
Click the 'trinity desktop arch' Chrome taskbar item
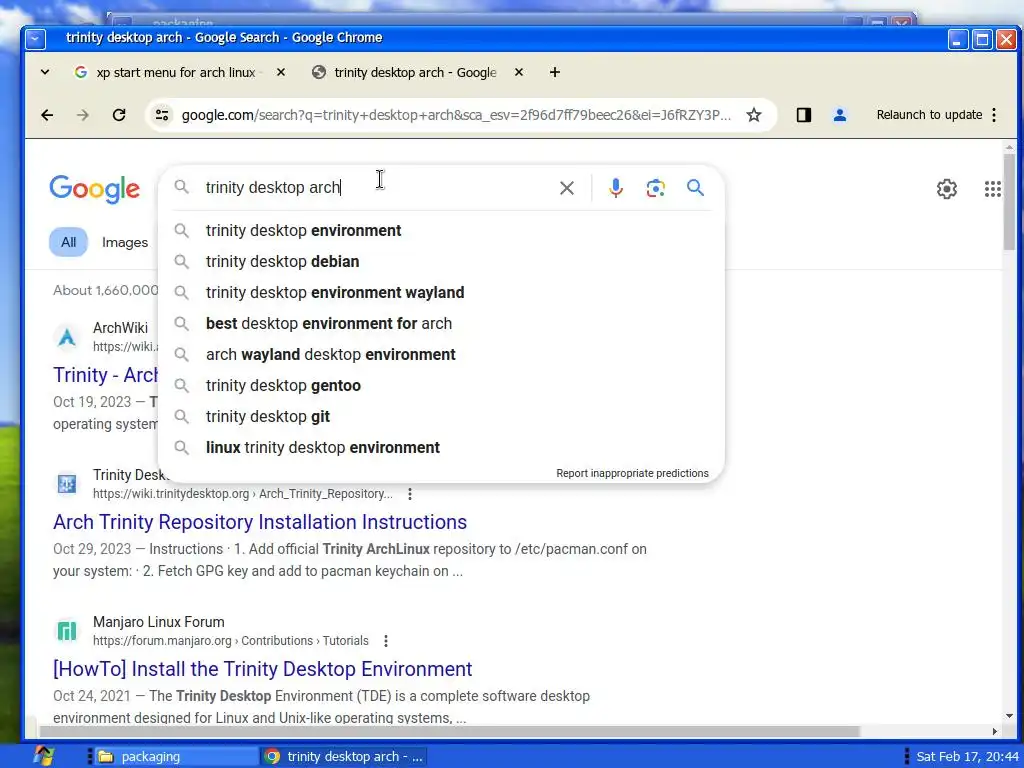[x=344, y=757]
